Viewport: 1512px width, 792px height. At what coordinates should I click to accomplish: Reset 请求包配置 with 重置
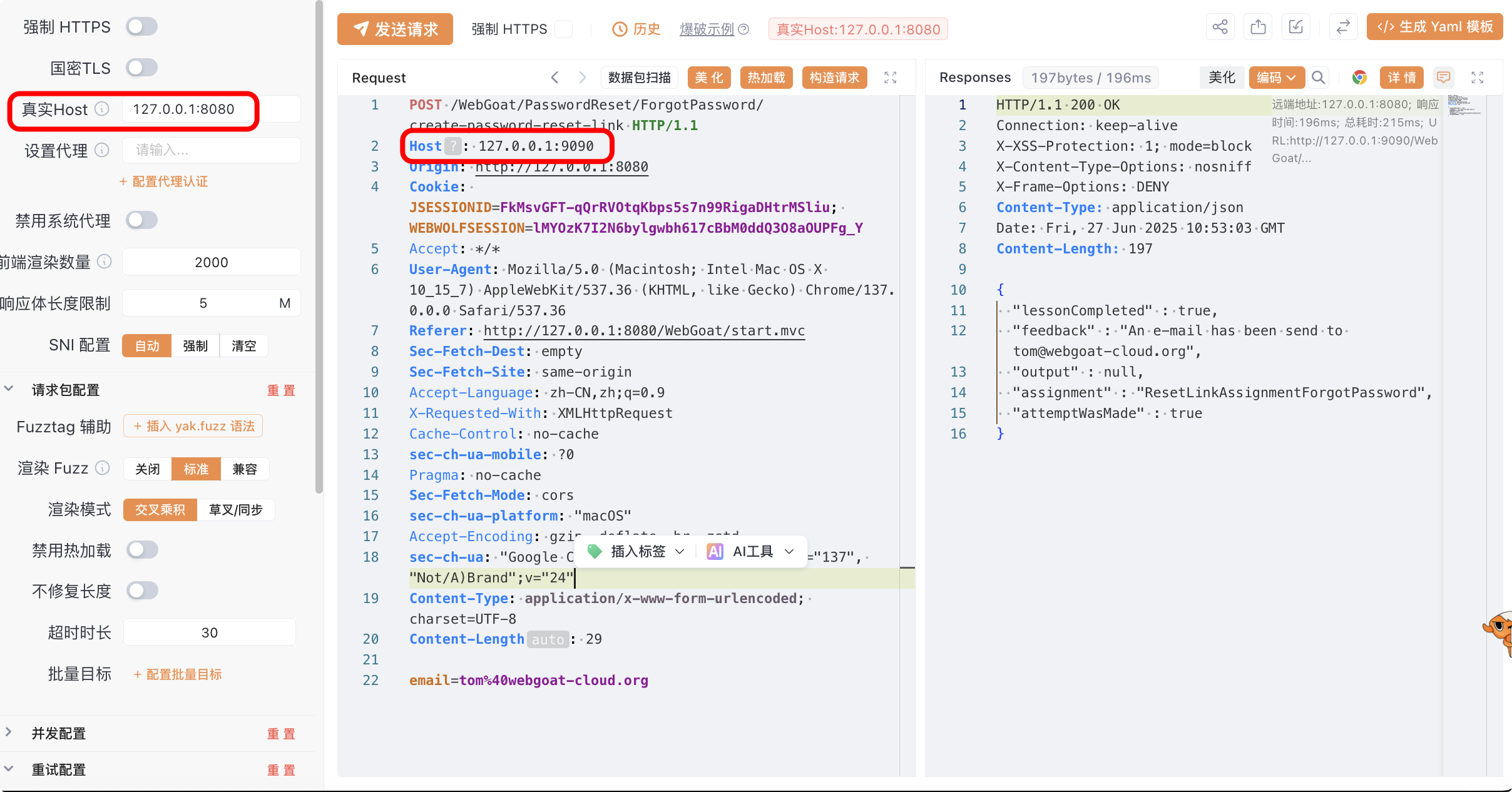click(281, 390)
